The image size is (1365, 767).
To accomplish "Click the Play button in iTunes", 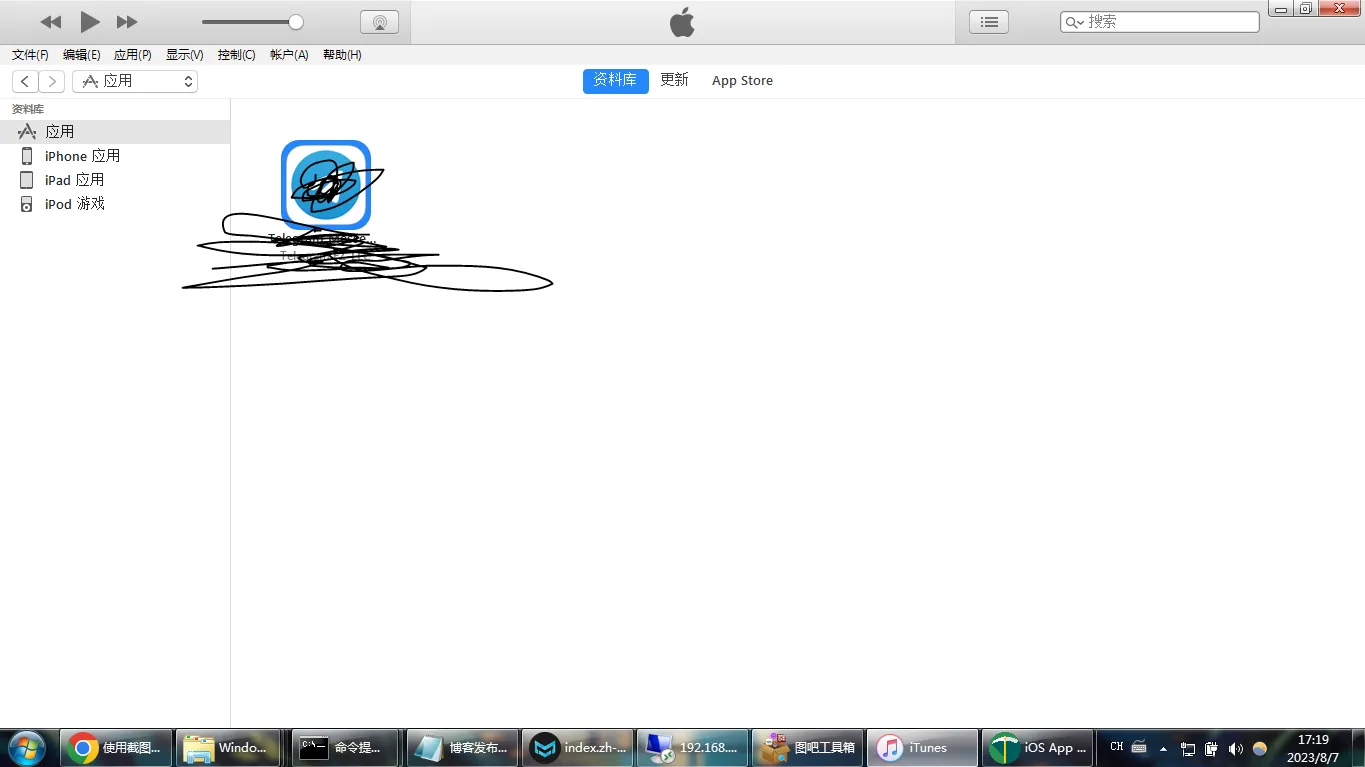I will [89, 21].
